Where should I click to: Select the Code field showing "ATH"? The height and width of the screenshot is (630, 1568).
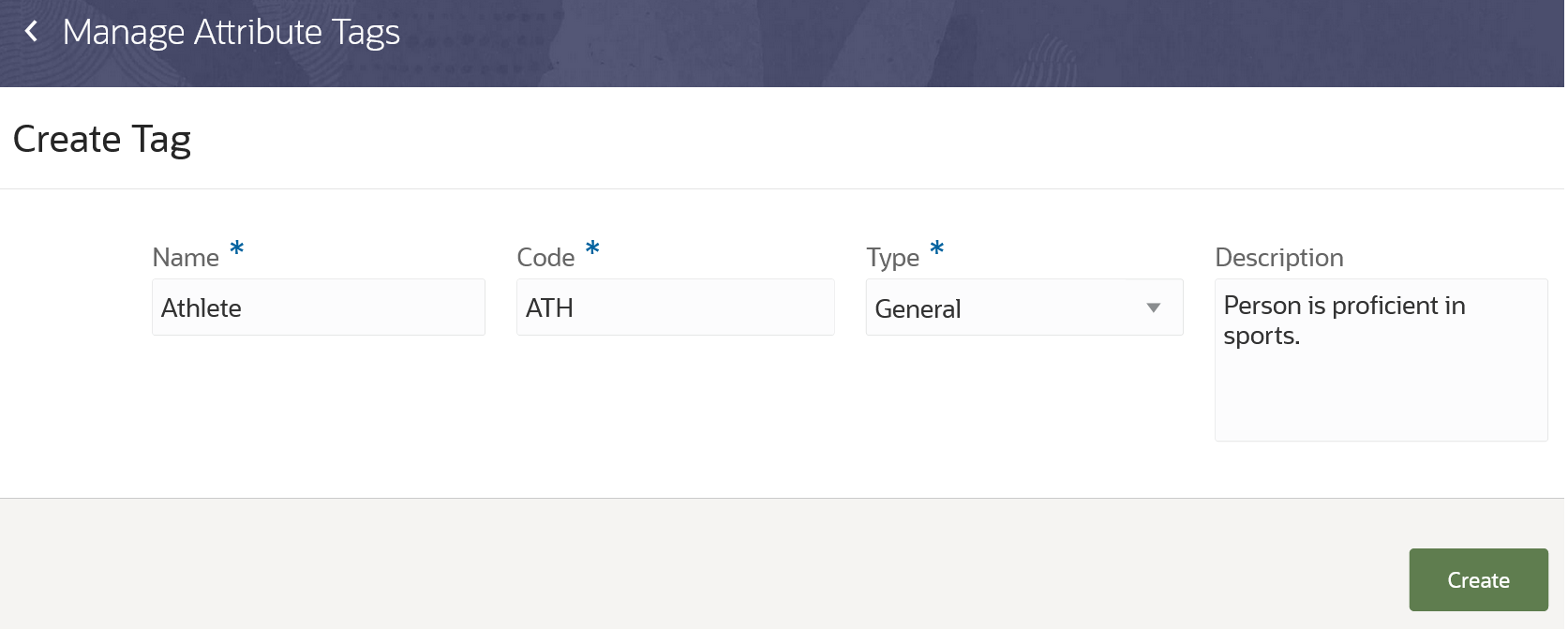[675, 307]
